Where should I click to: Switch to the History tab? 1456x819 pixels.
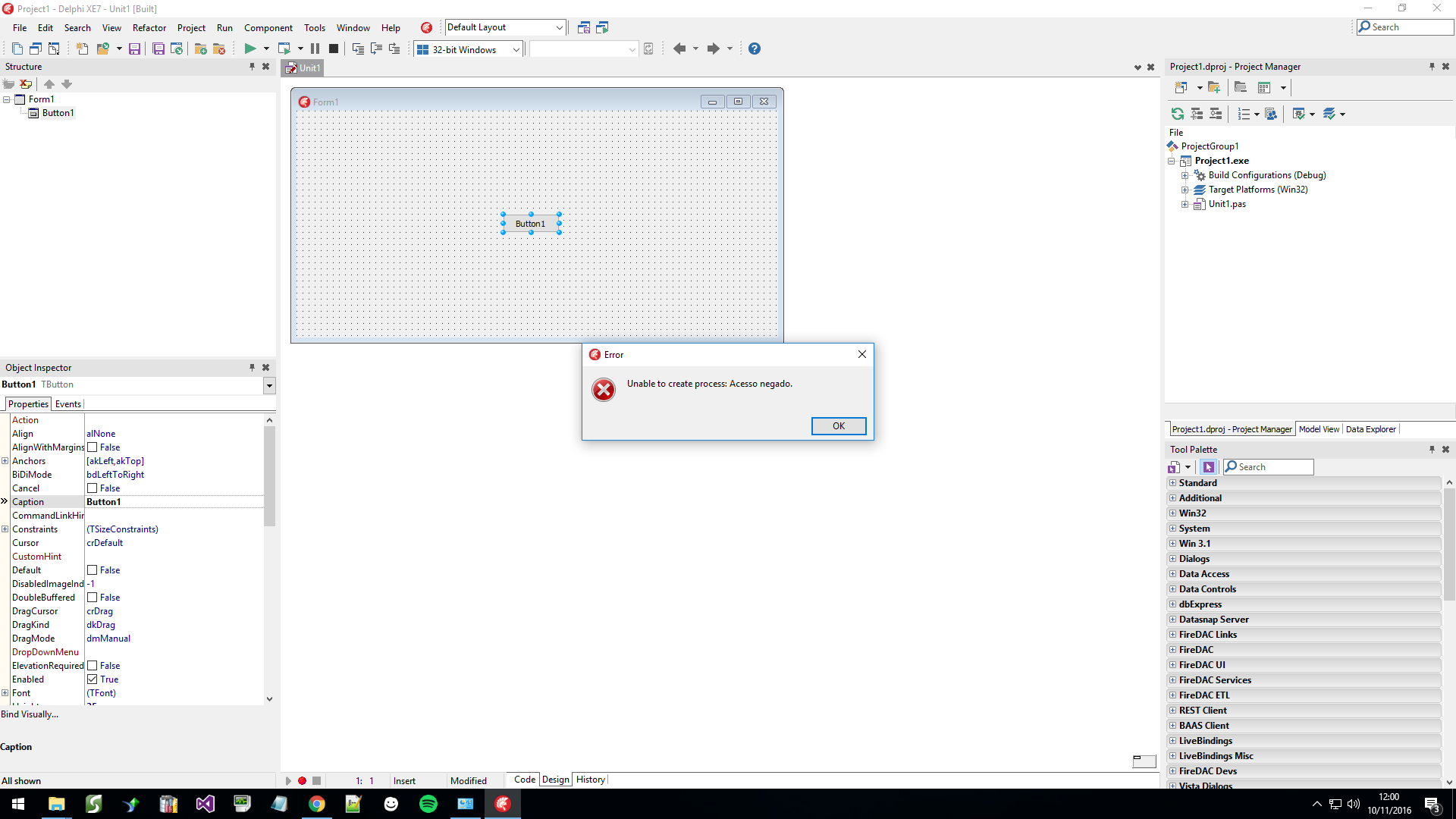pyautogui.click(x=591, y=780)
